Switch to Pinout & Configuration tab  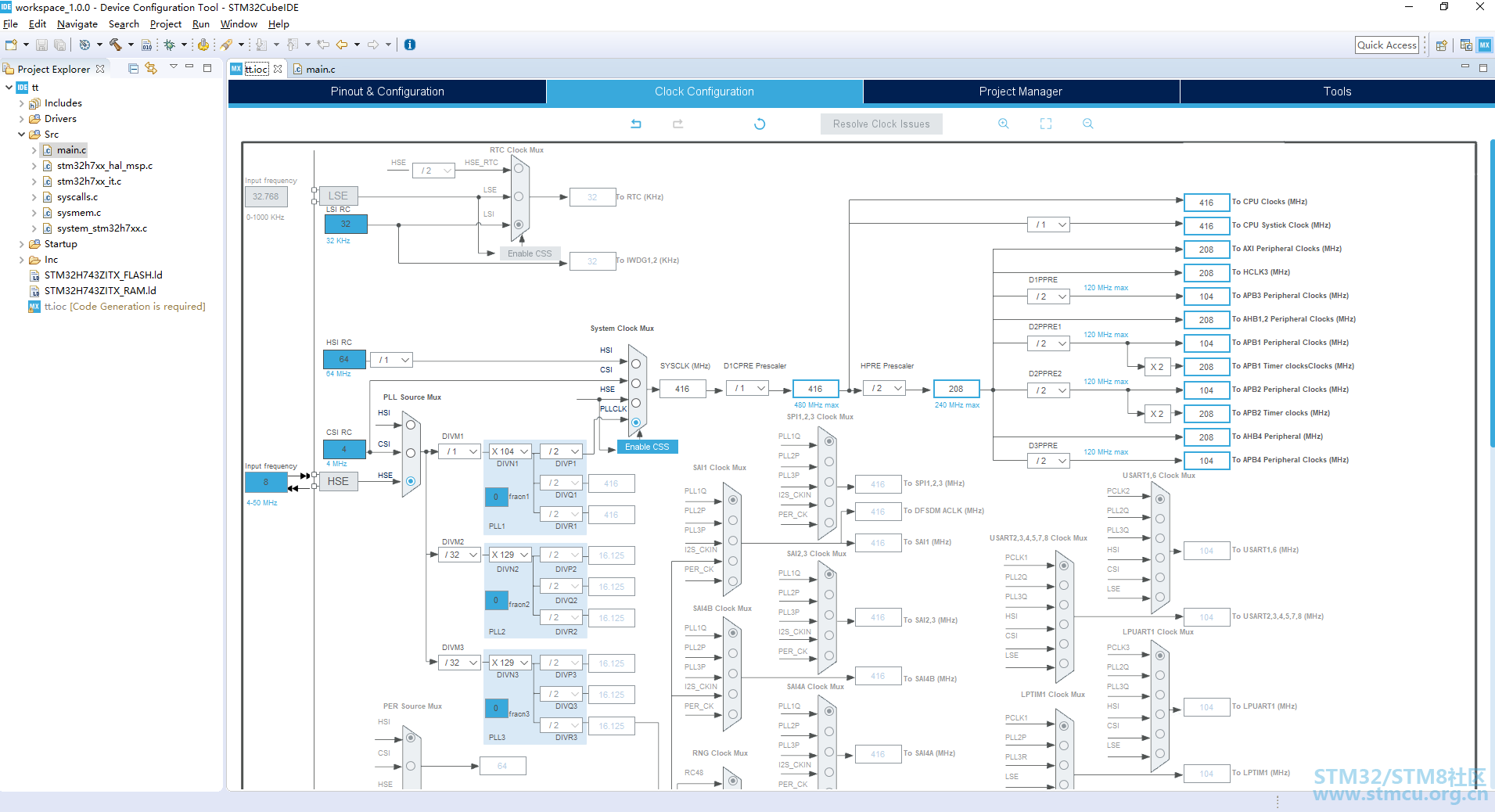pos(387,92)
